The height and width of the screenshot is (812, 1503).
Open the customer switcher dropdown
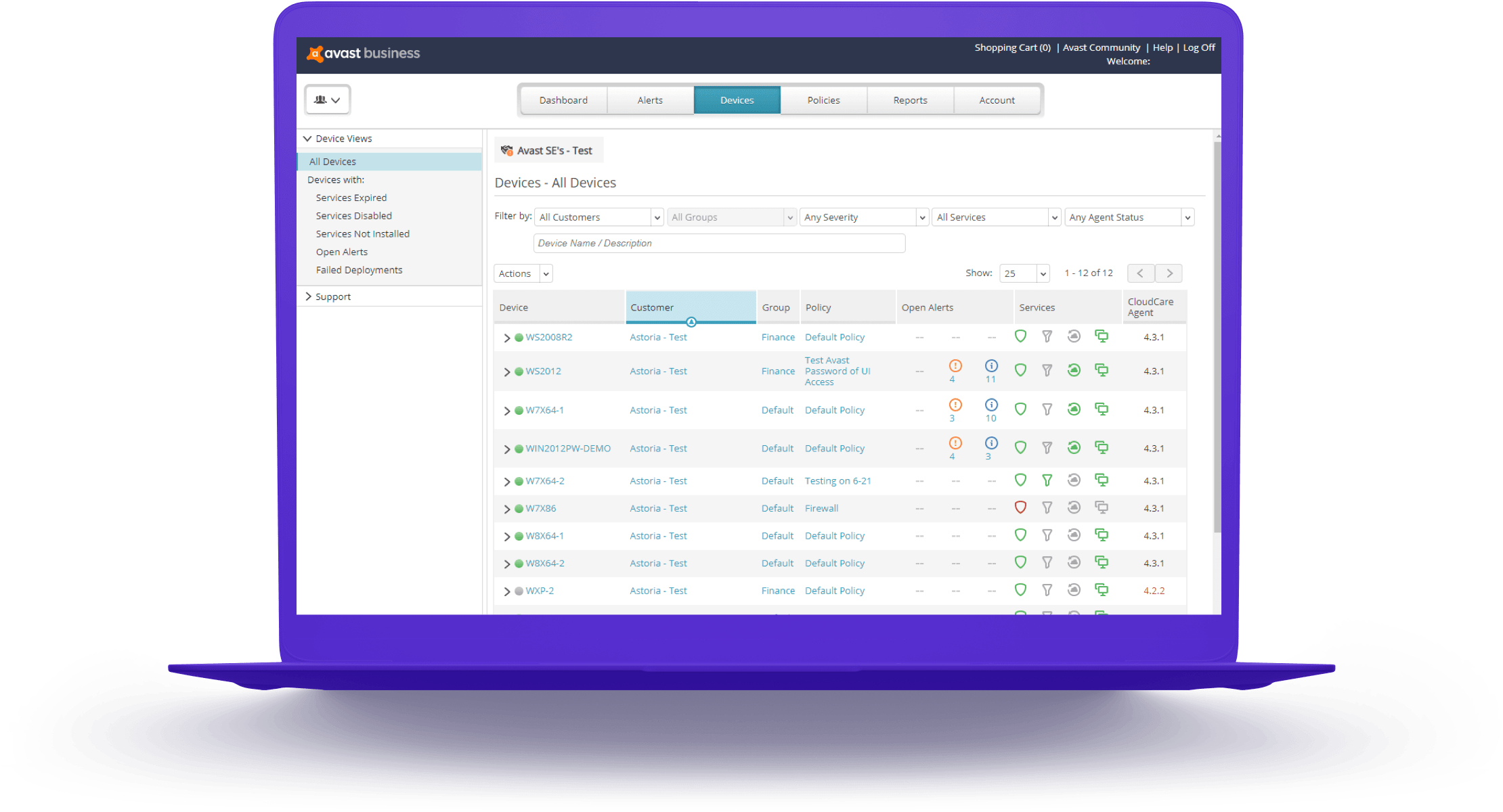[327, 100]
